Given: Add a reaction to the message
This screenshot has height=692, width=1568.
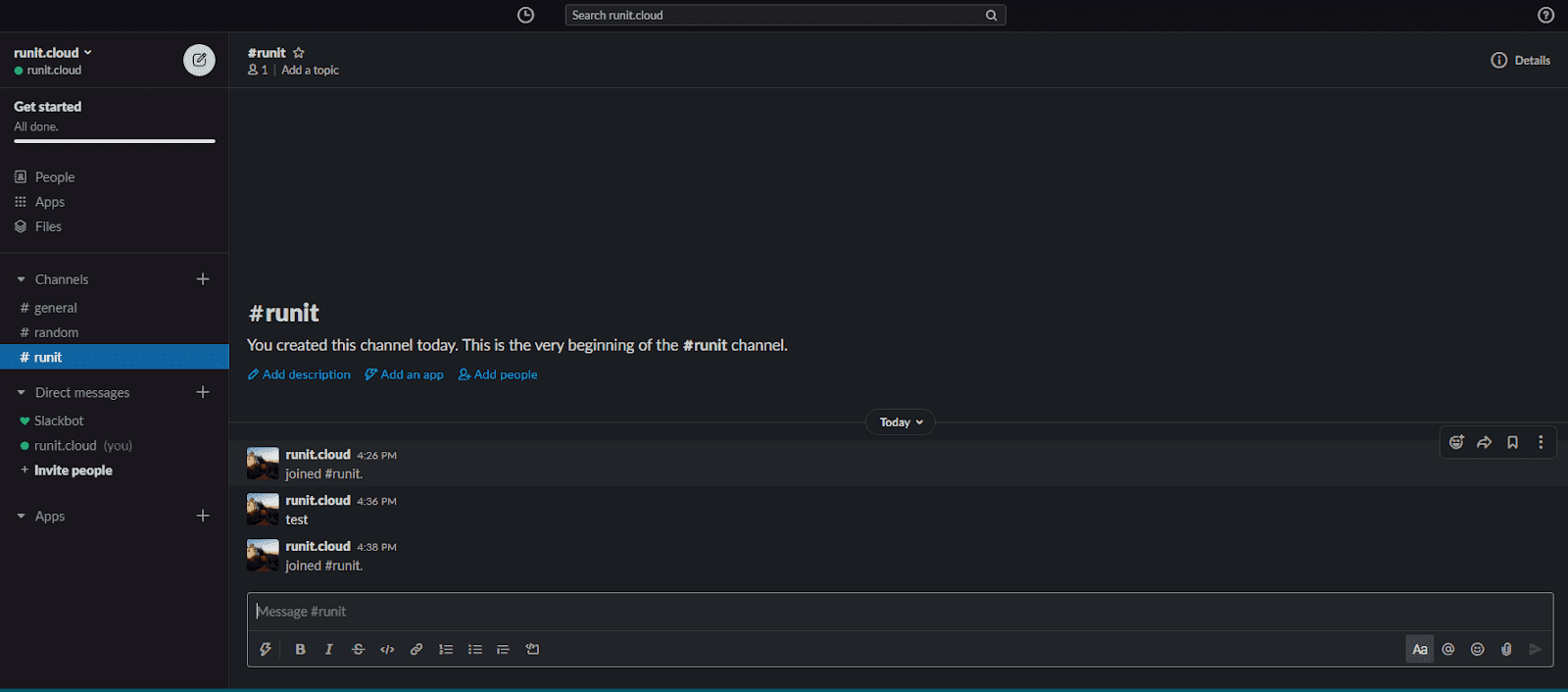Looking at the screenshot, I should (1456, 442).
